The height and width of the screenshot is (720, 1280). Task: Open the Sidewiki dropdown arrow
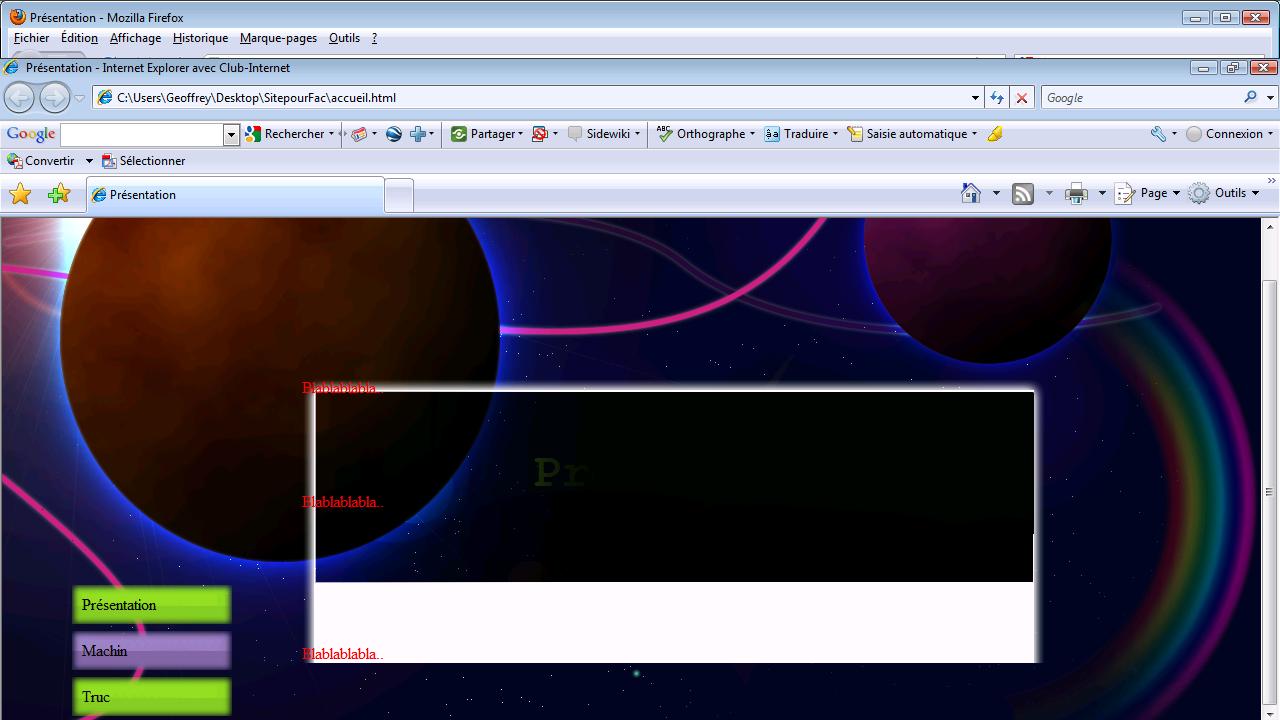(x=637, y=134)
